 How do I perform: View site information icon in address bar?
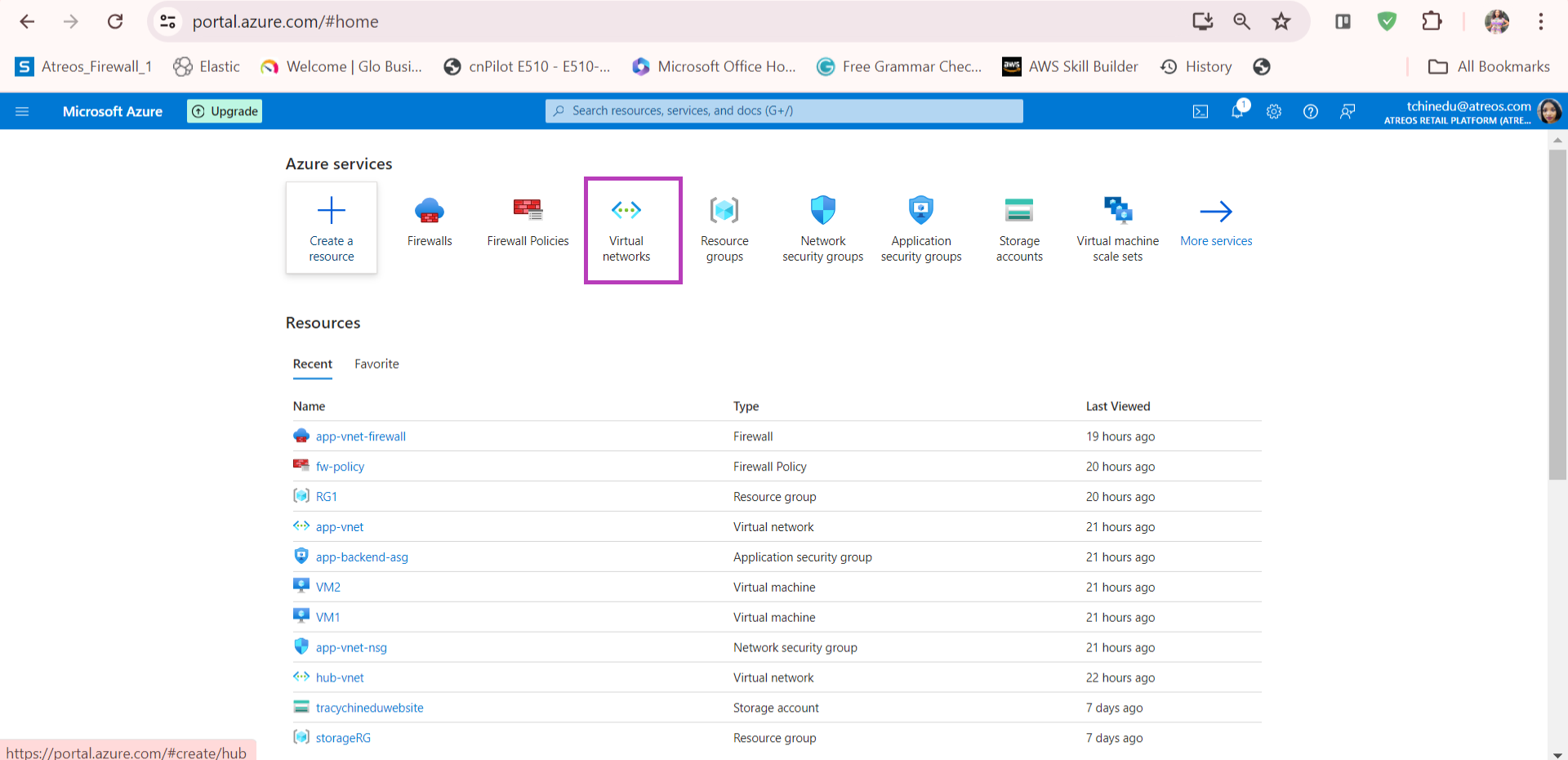point(167,21)
